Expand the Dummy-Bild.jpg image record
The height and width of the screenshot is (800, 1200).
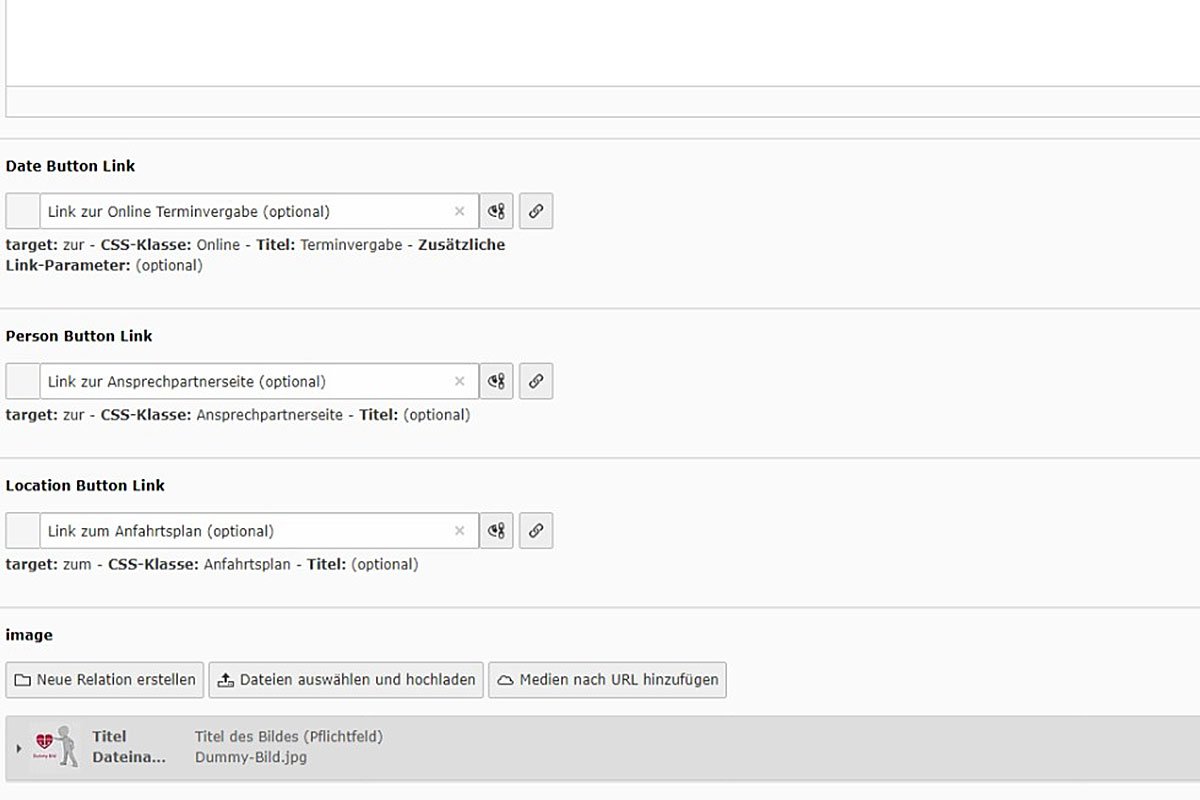18,748
